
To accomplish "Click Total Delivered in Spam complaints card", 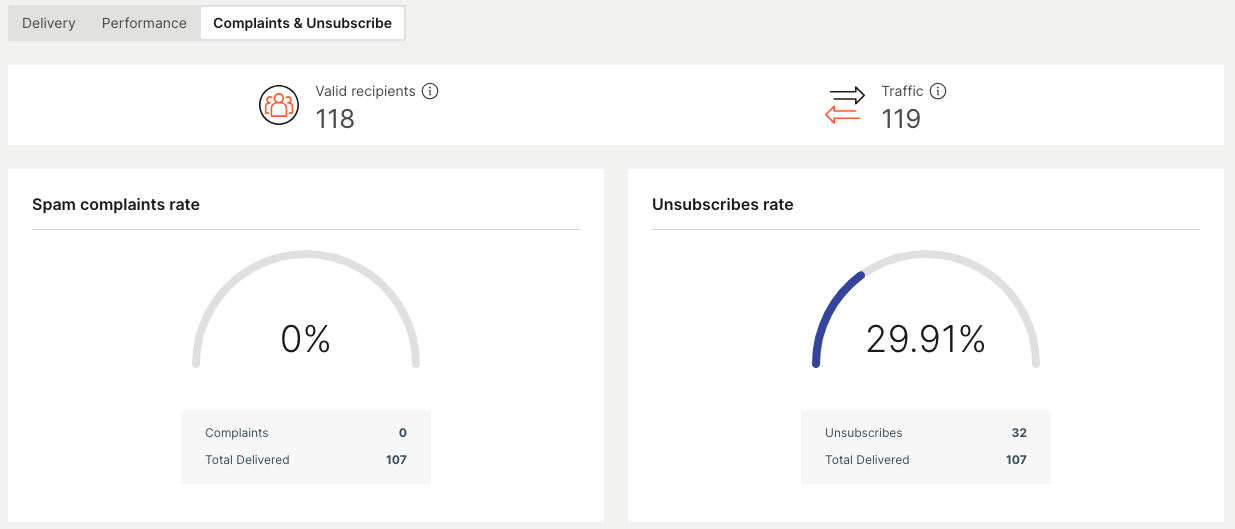I will coord(247,460).
